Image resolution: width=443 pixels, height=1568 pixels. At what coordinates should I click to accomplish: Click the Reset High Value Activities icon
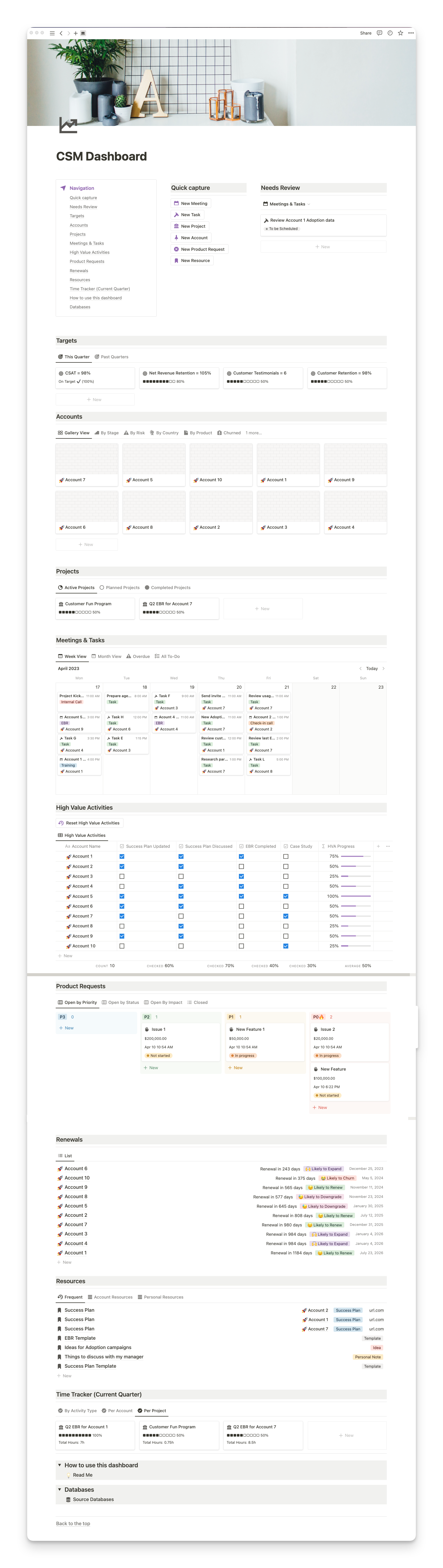pos(61,823)
